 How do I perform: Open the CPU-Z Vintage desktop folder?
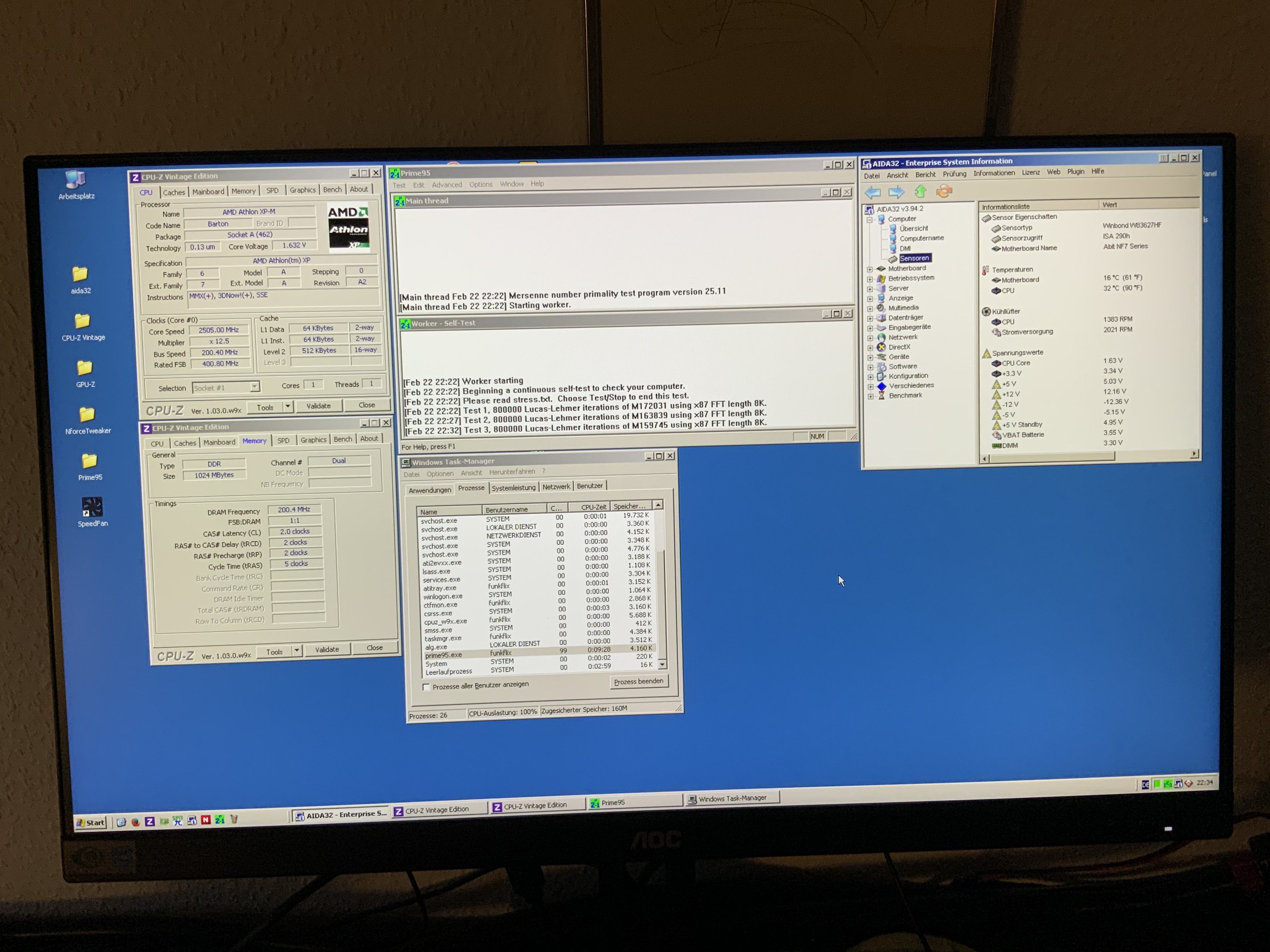[83, 326]
